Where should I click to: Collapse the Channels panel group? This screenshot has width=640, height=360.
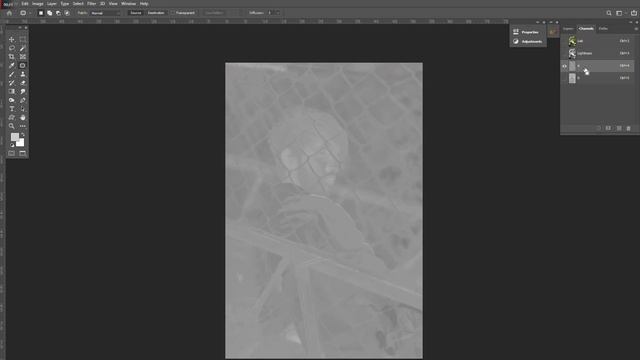pyautogui.click(x=631, y=22)
